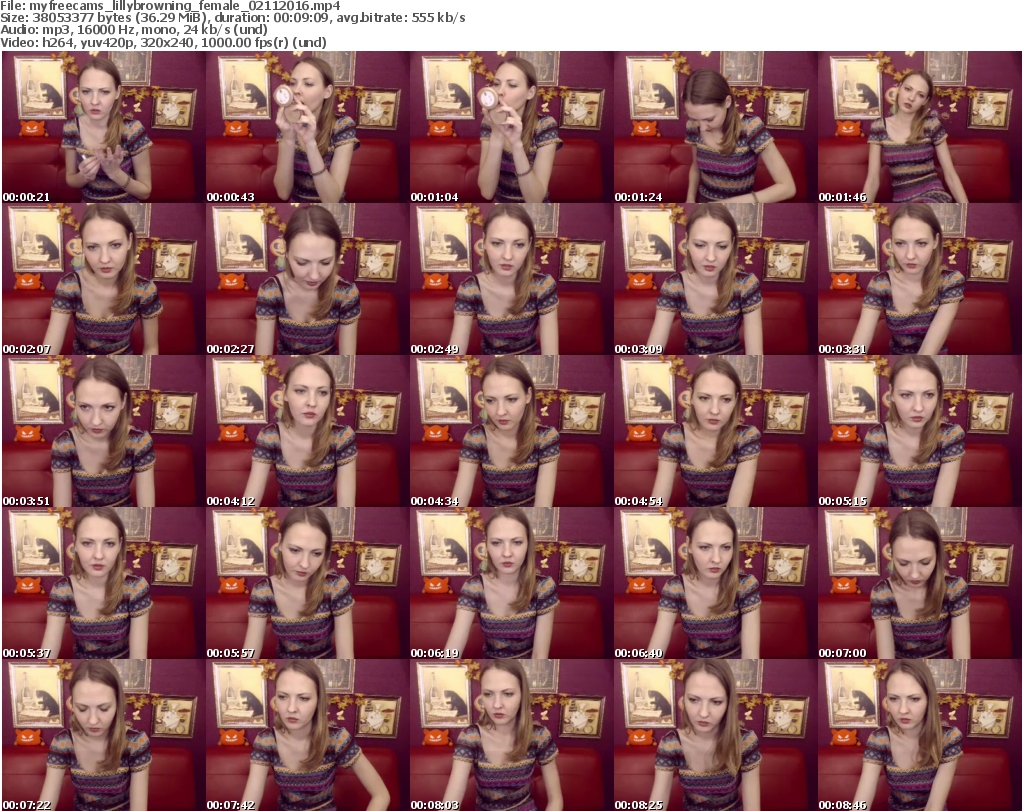Open the thumbnail marked 00:05:15
1024x811 pixels.
coord(920,432)
